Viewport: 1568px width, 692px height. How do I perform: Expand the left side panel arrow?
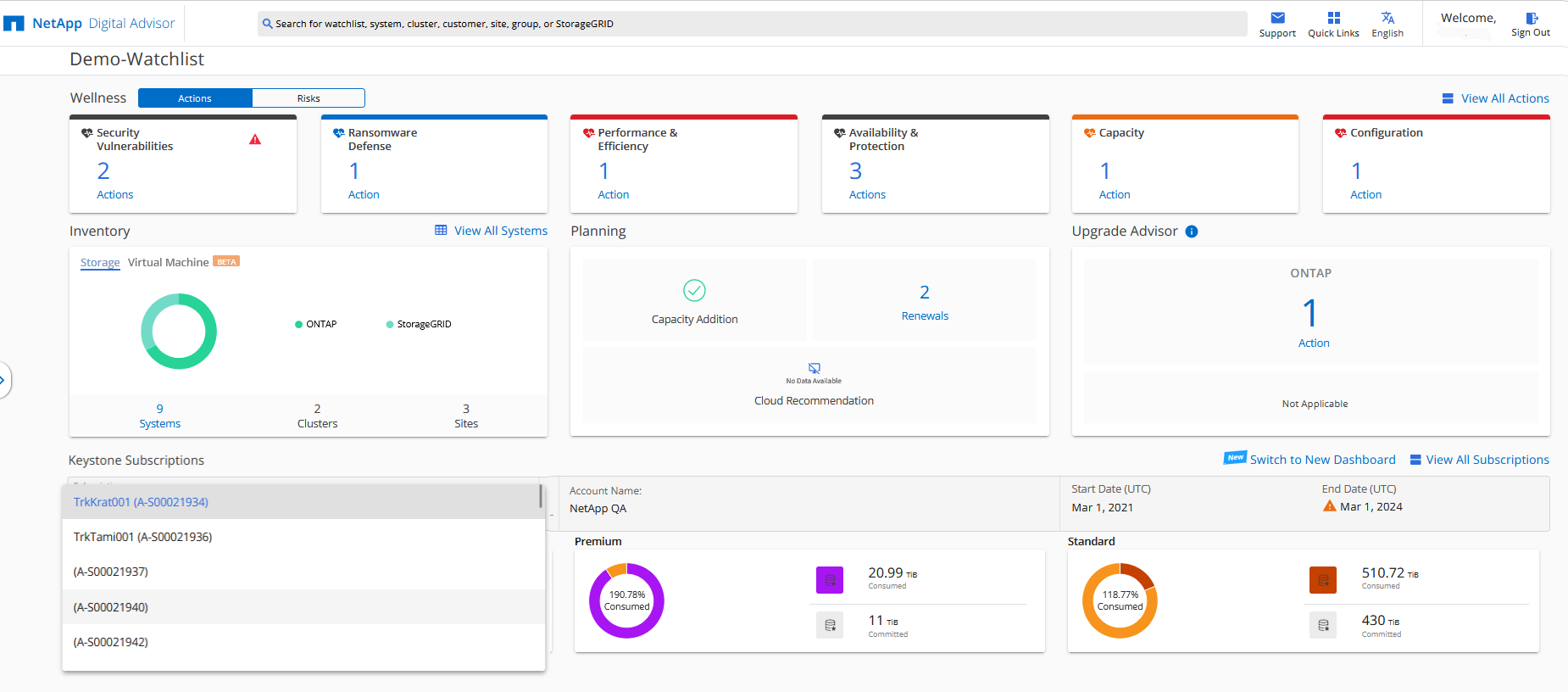[x=3, y=380]
